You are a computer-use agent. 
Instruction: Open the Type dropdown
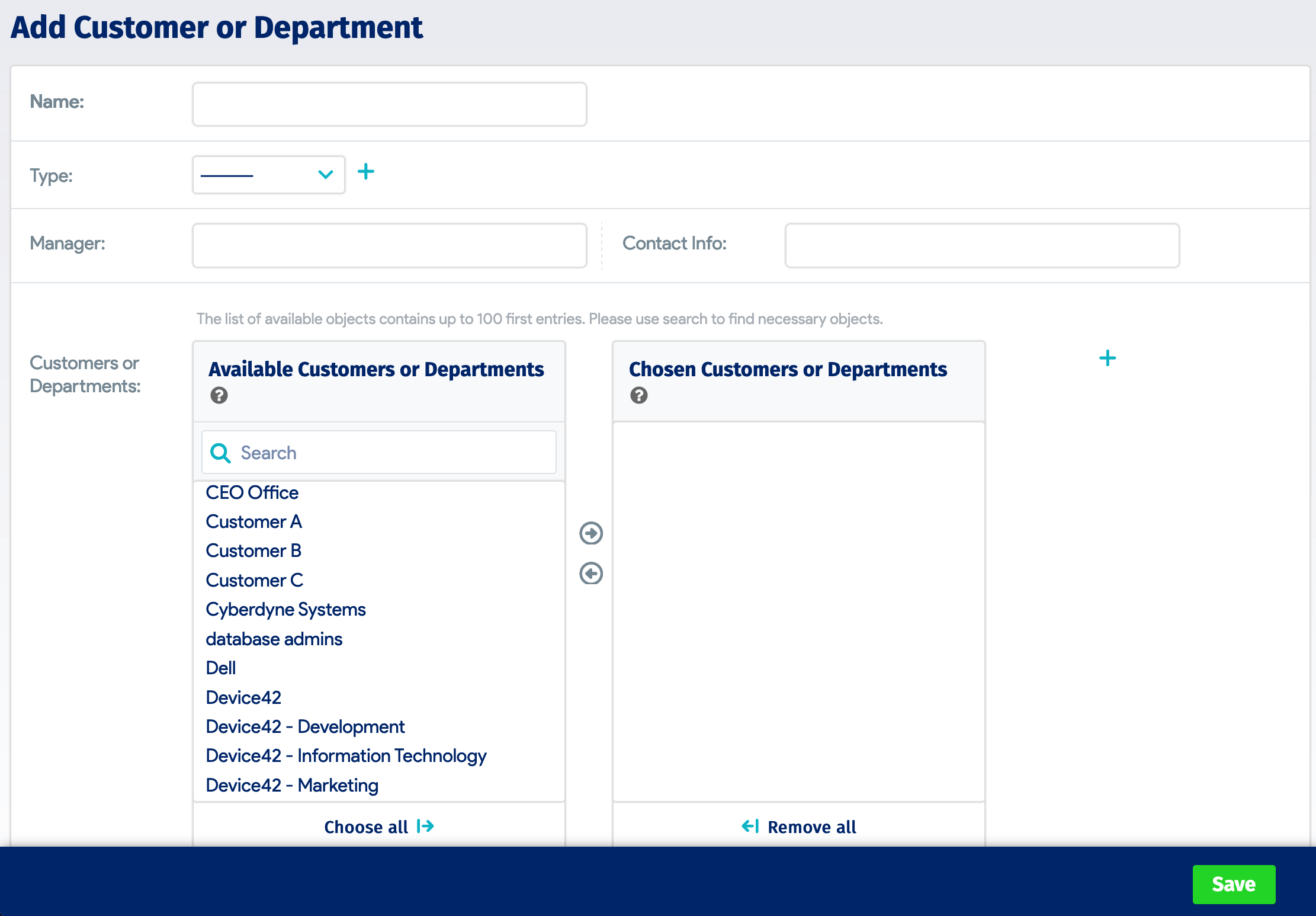268,174
